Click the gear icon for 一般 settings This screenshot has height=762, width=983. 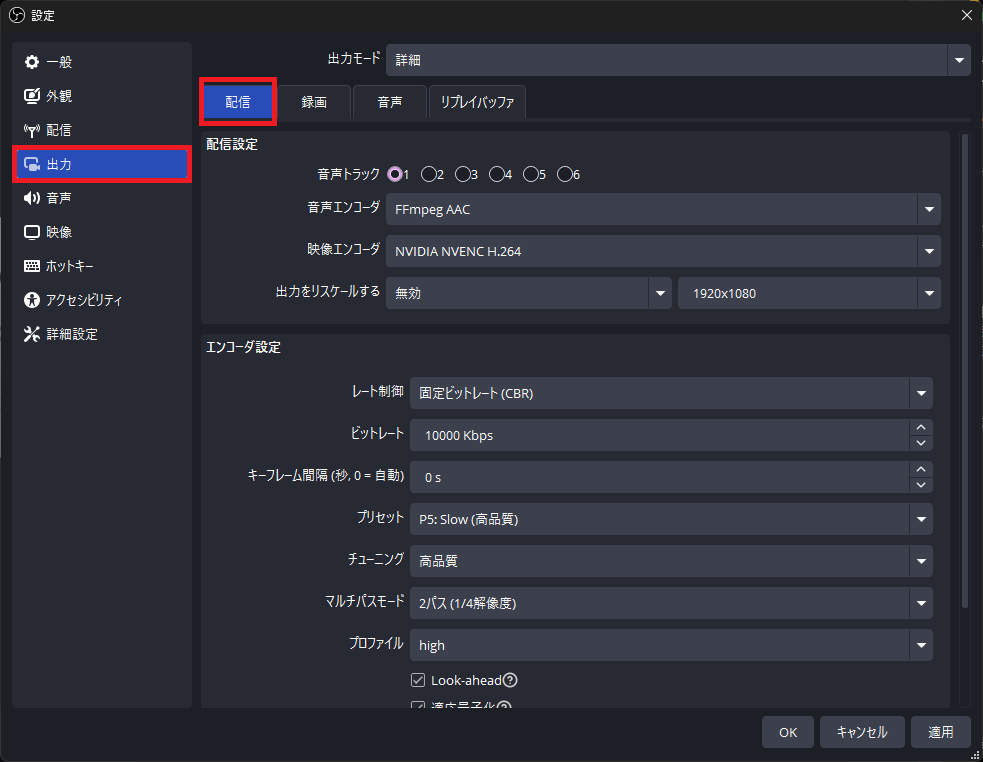tap(32, 62)
